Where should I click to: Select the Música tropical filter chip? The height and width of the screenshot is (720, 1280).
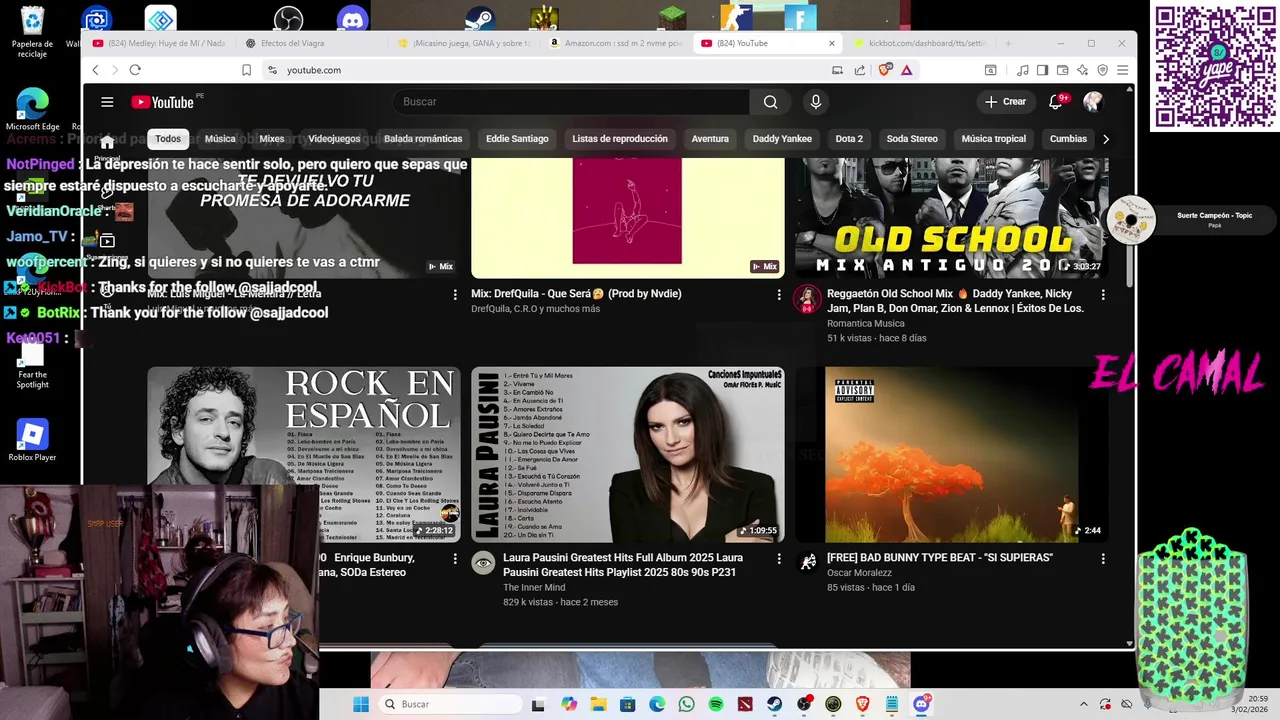(x=993, y=139)
